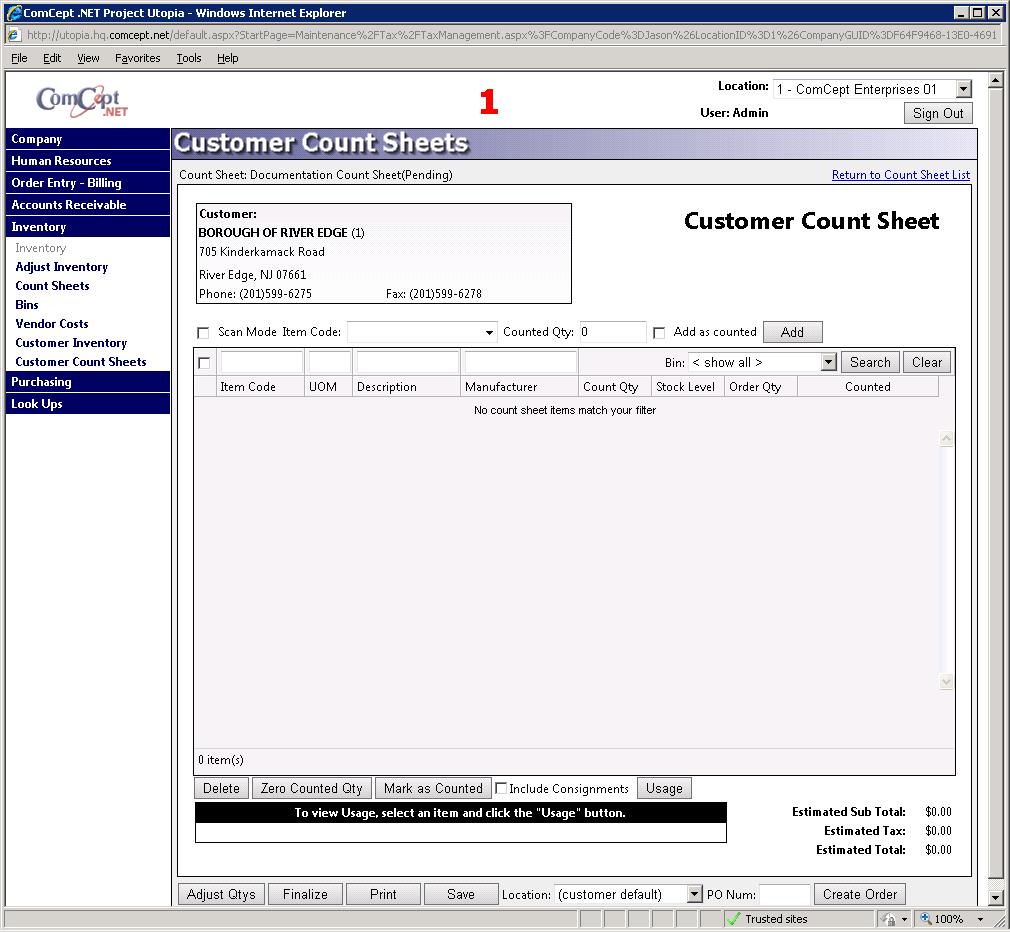Select Vendor Costs in the sidebar
Screen dimensions: 1010x932
(x=52, y=324)
